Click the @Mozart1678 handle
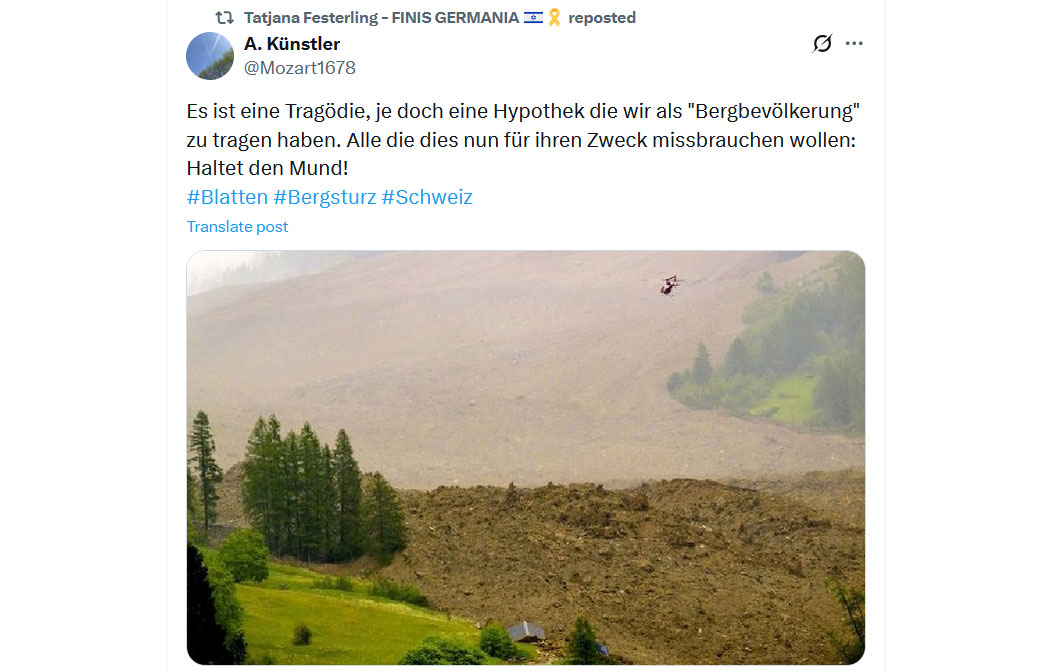 pos(299,68)
